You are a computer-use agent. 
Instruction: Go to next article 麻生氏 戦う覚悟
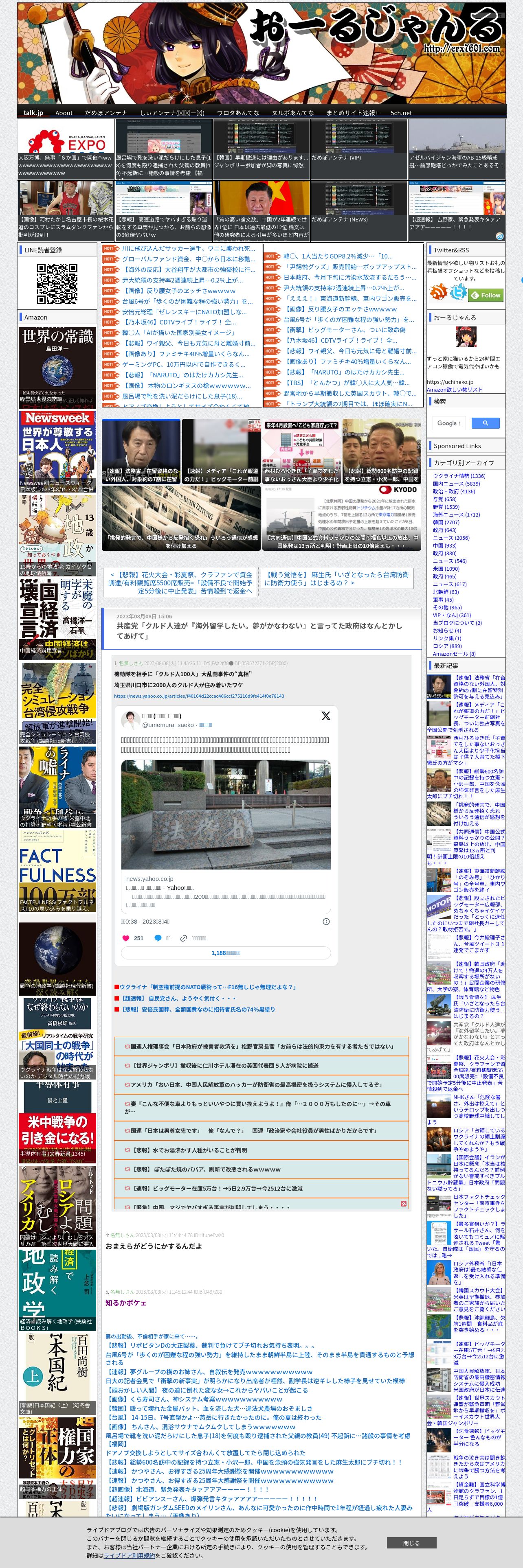tap(337, 578)
